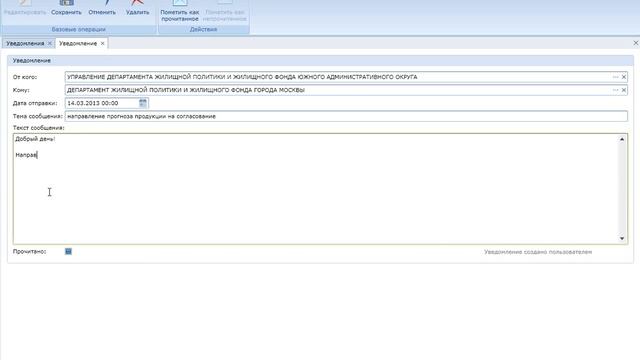The image size is (640, 360).
Task: Click the message scrollbar down arrow
Action: coord(622,238)
